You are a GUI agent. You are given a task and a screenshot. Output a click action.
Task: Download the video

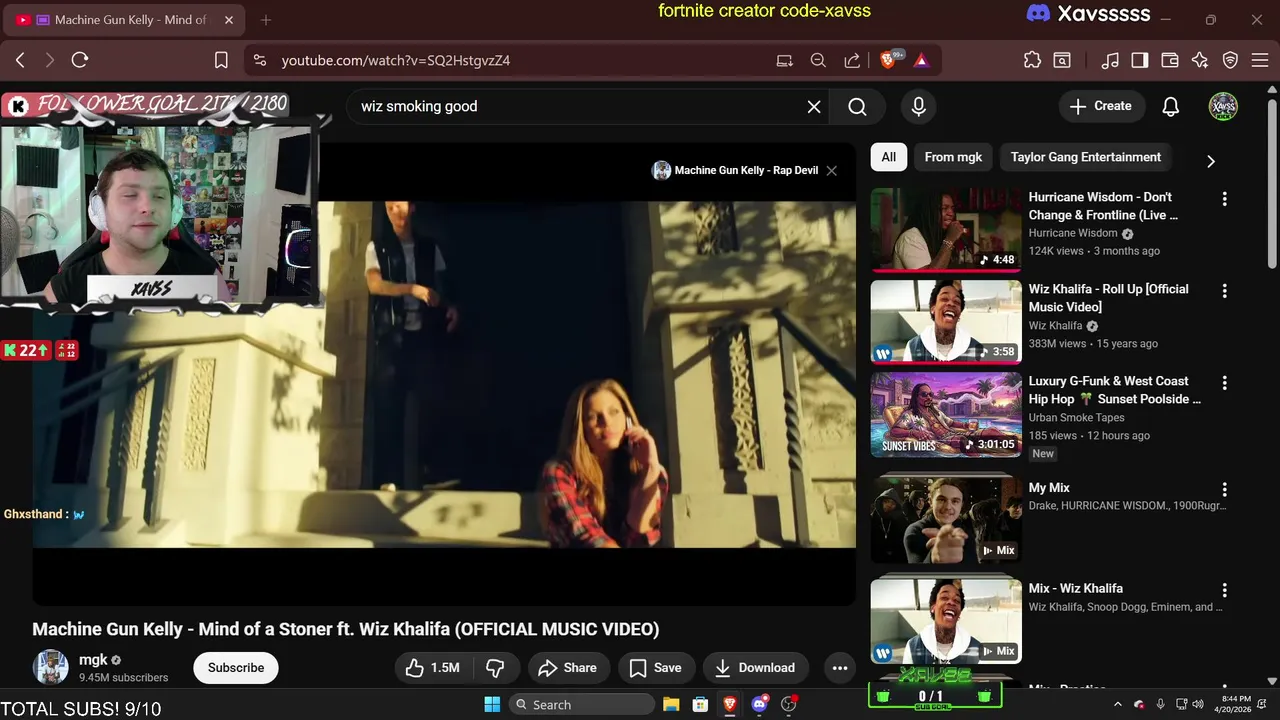tap(755, 668)
